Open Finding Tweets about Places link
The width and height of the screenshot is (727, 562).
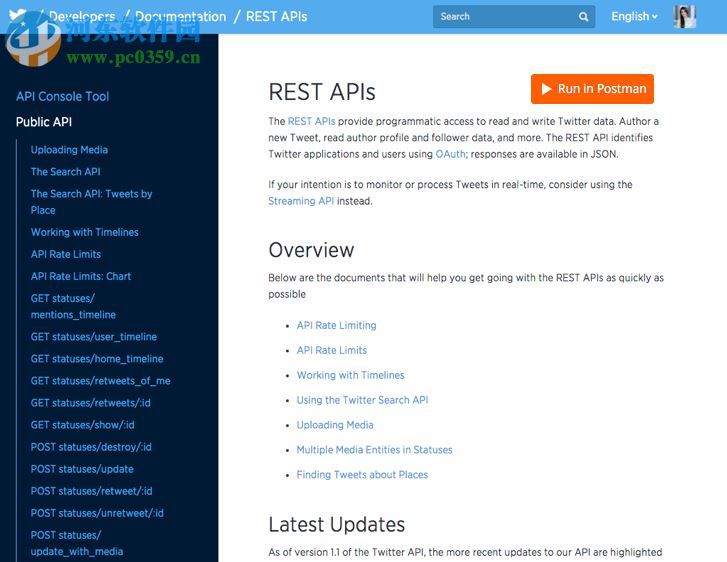362,474
